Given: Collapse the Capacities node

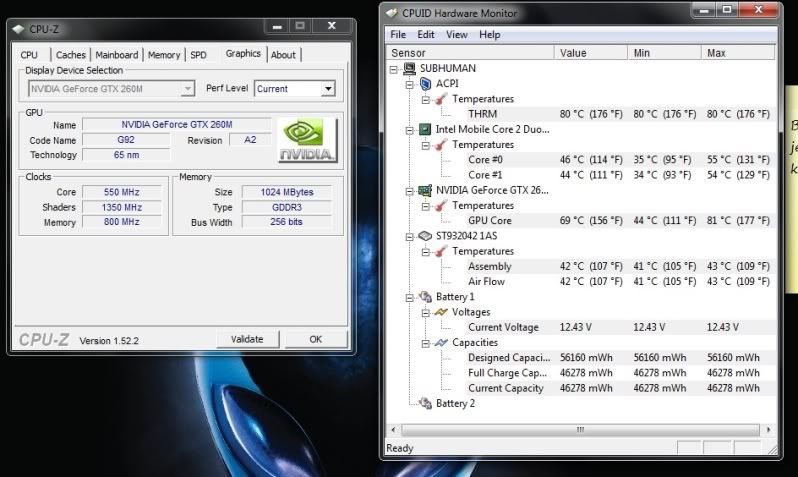Looking at the screenshot, I should [425, 344].
